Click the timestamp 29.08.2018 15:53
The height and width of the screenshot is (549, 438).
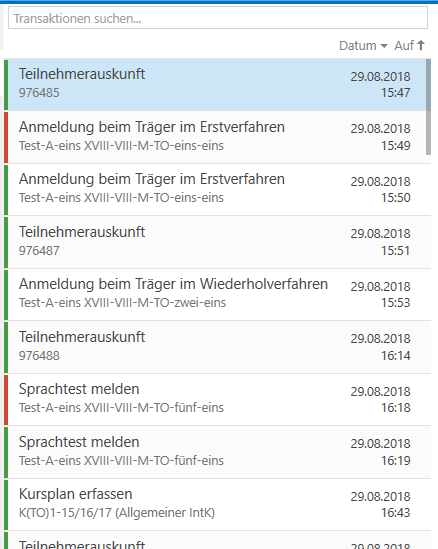pos(381,294)
